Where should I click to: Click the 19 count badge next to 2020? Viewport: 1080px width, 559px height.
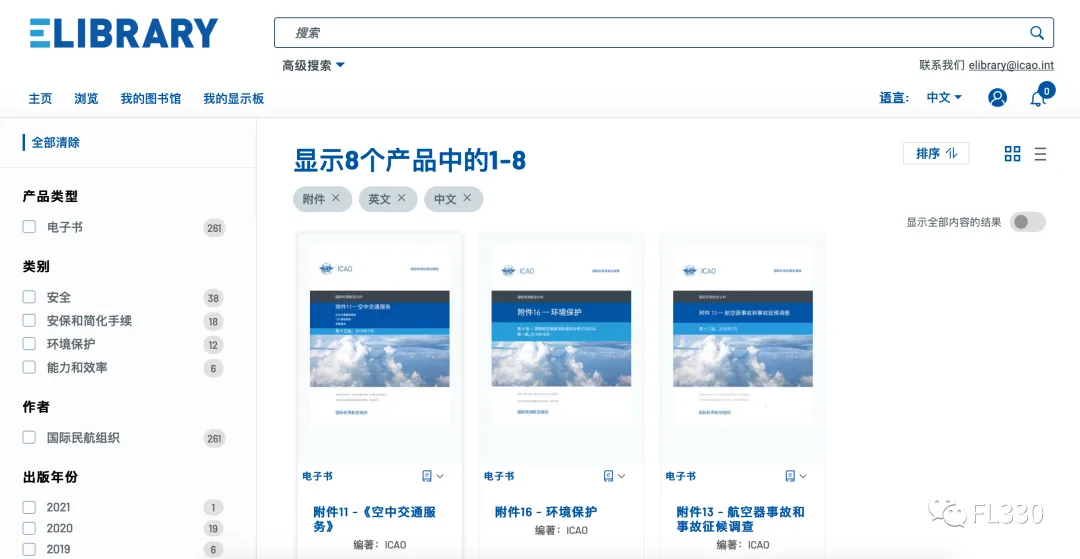[x=214, y=529]
